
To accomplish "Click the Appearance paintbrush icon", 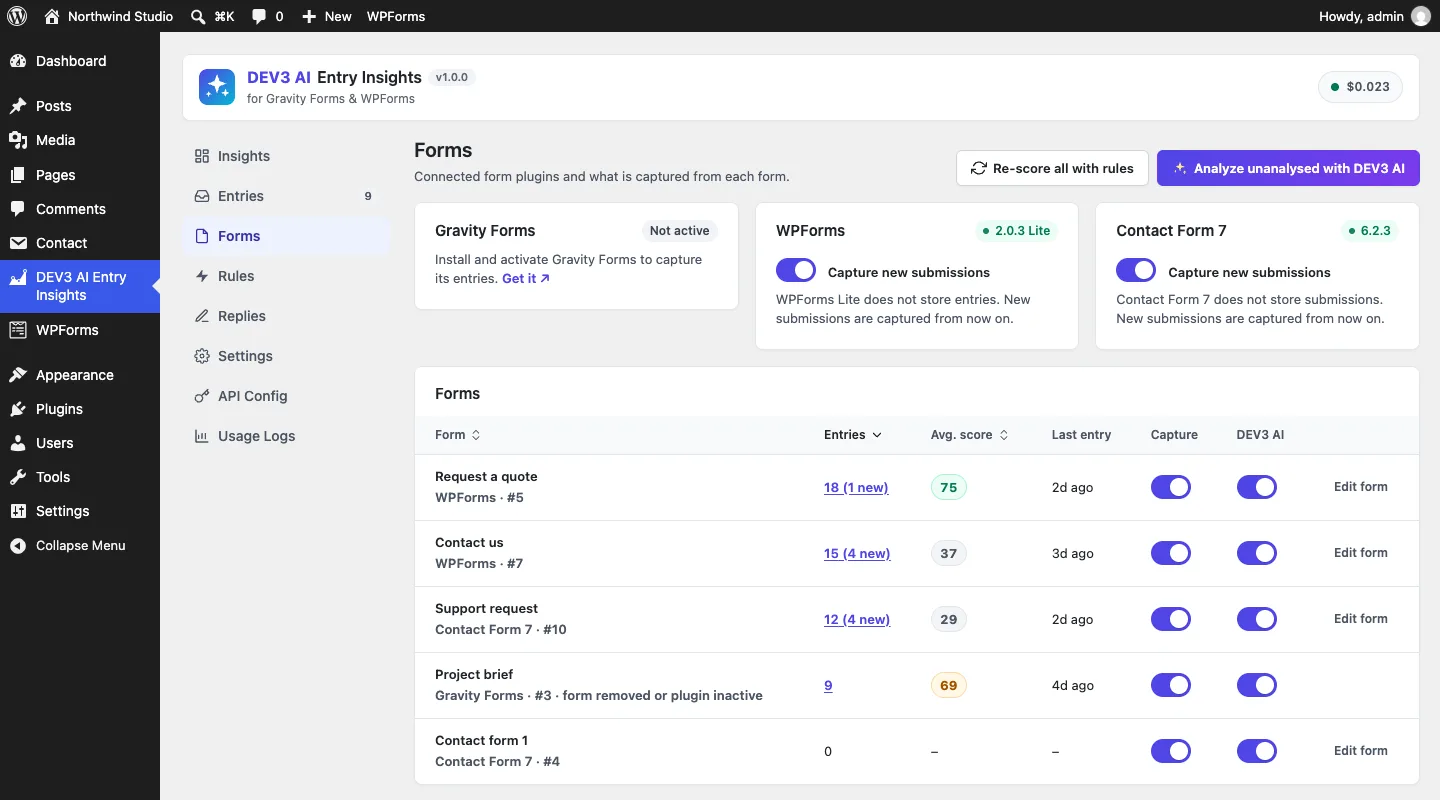I will tap(18, 375).
